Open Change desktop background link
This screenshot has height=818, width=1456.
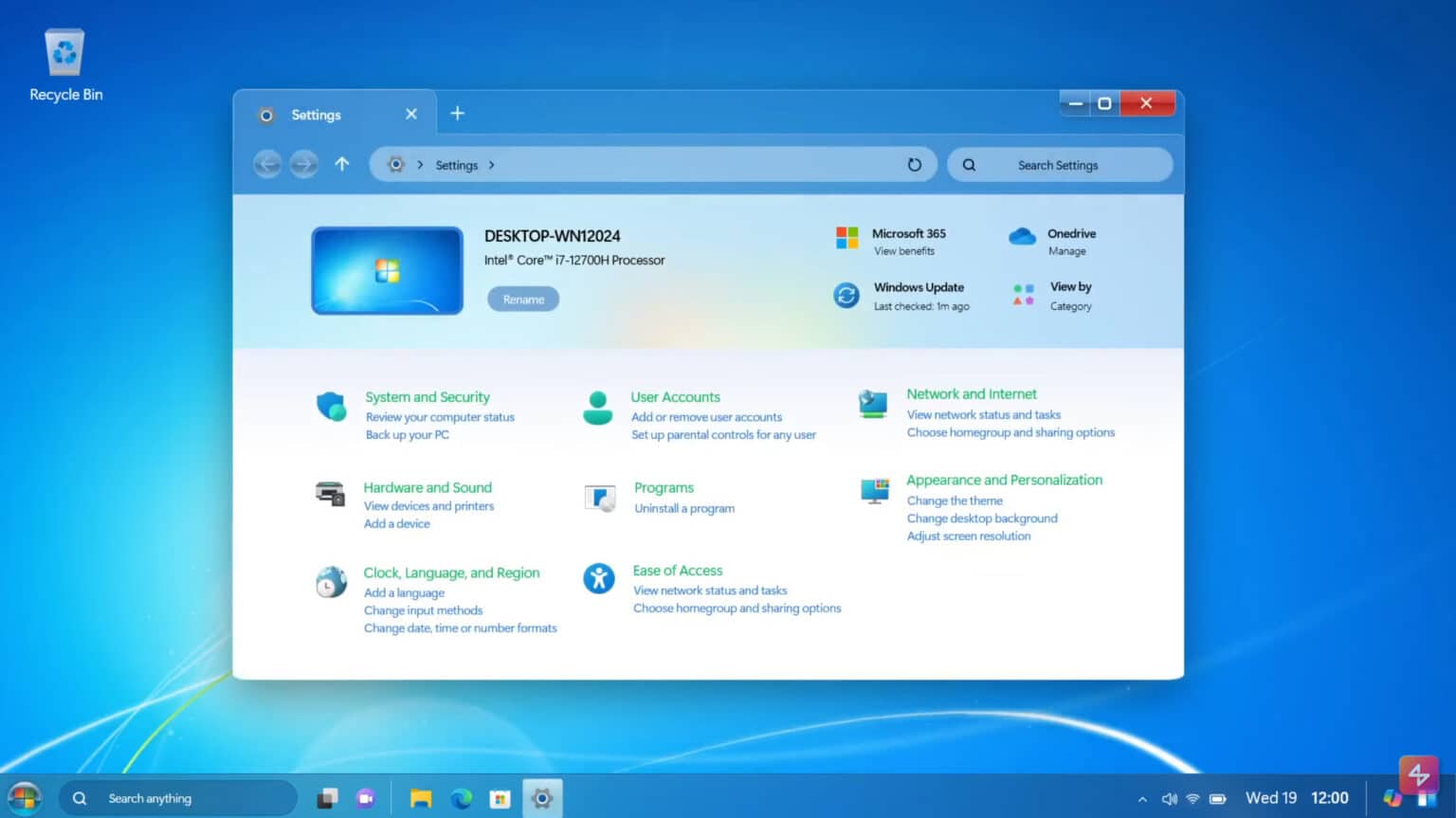tap(981, 518)
